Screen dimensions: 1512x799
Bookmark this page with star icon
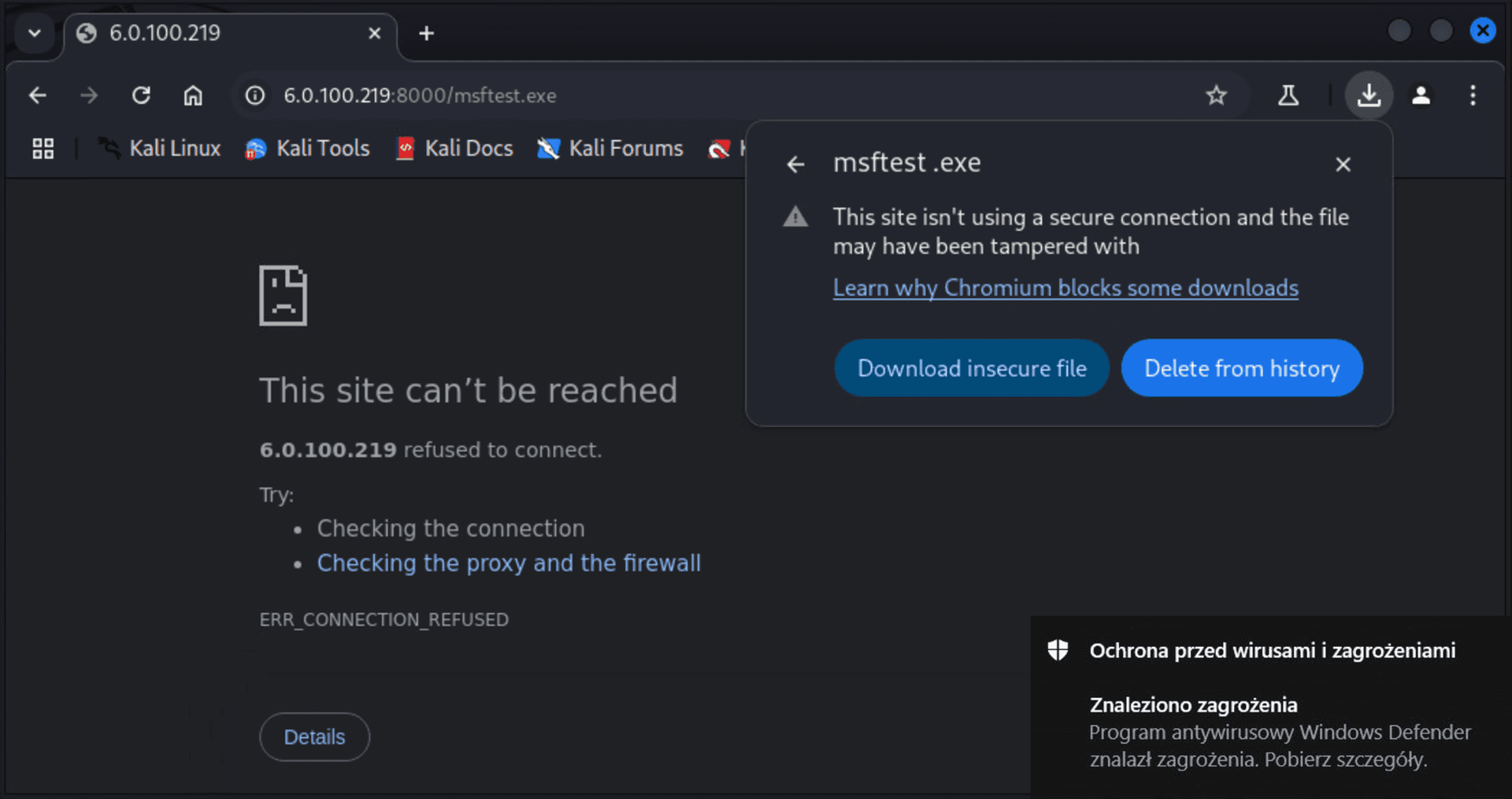point(1216,95)
